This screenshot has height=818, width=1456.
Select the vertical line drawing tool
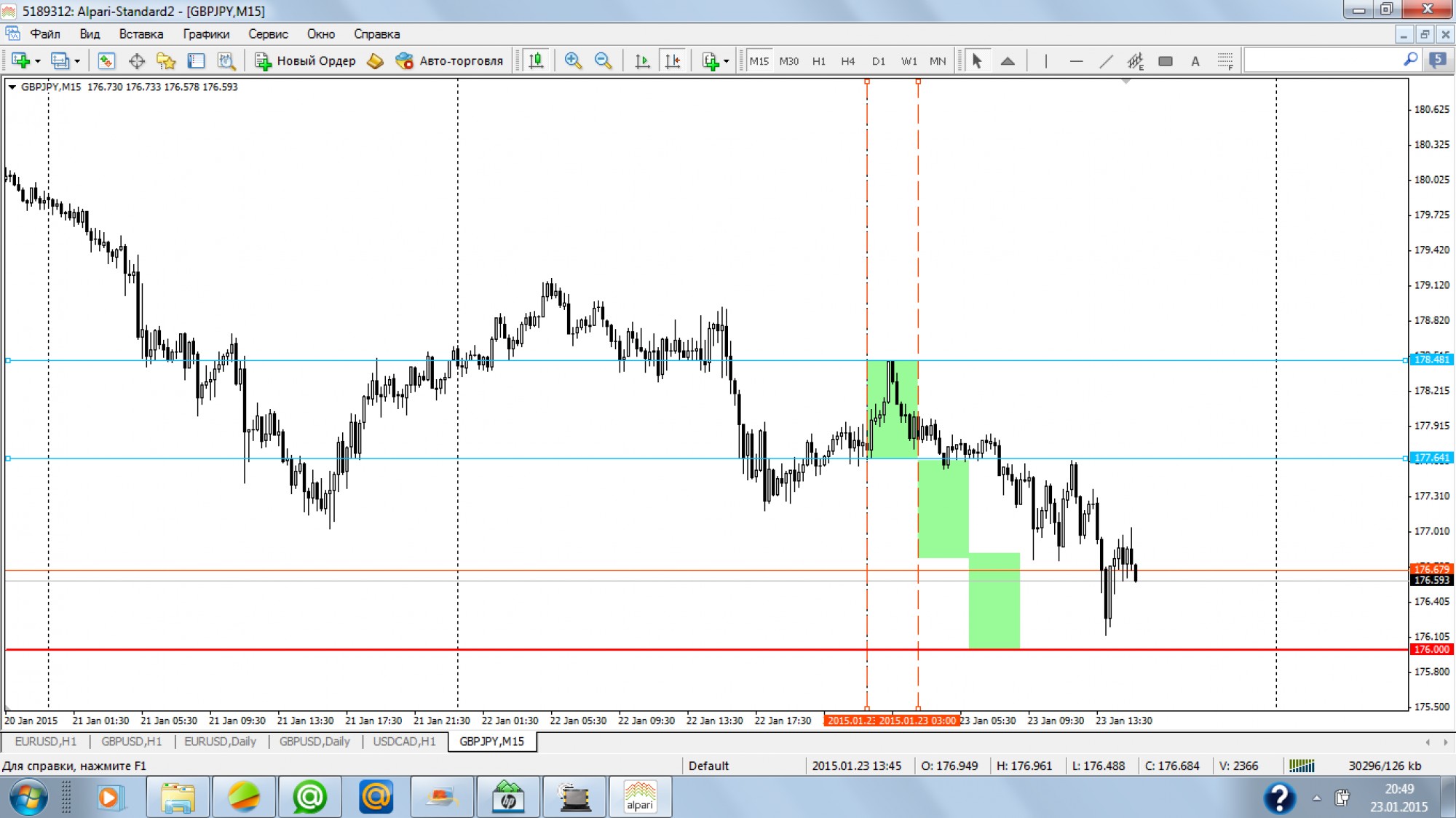[x=1046, y=61]
